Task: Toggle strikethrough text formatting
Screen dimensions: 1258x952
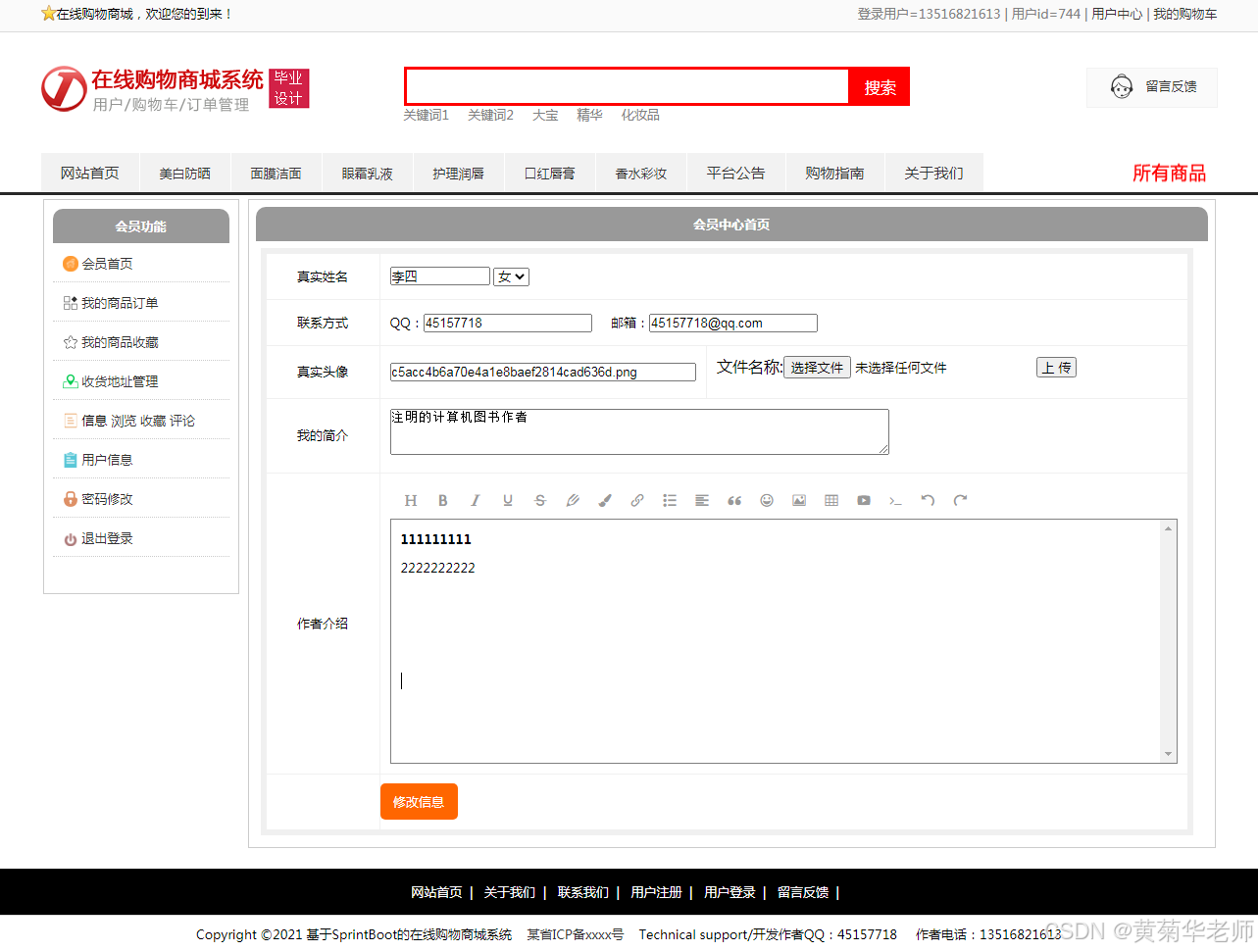Action: click(x=540, y=500)
